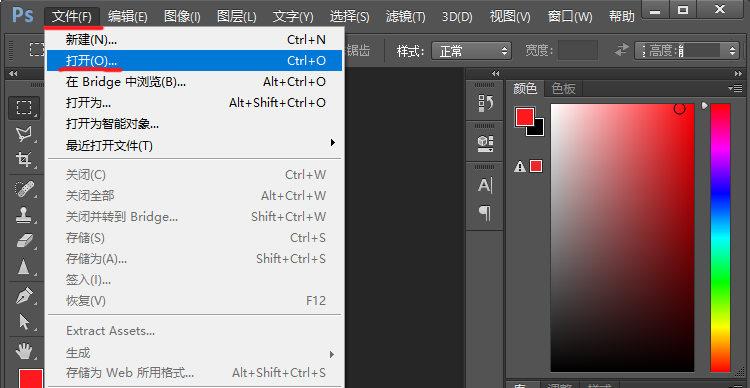The width and height of the screenshot is (750, 388).
Task: Switch to the 颜色 panel tab
Action: 525,89
